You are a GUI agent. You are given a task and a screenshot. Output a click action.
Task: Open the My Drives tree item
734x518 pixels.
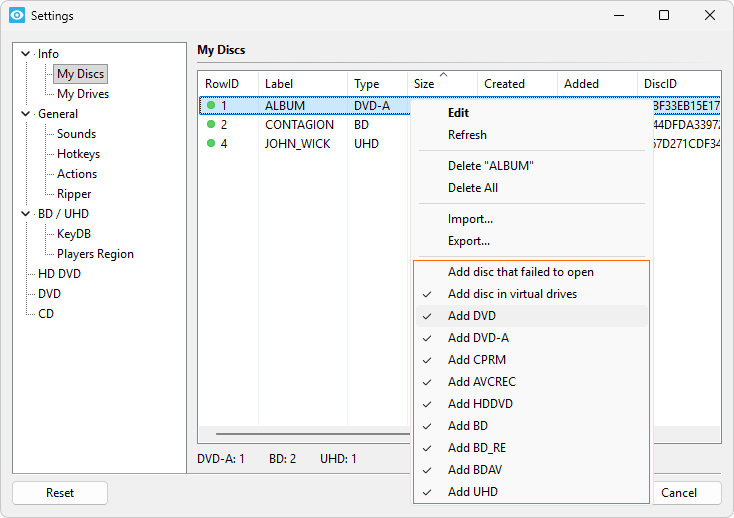pos(83,94)
